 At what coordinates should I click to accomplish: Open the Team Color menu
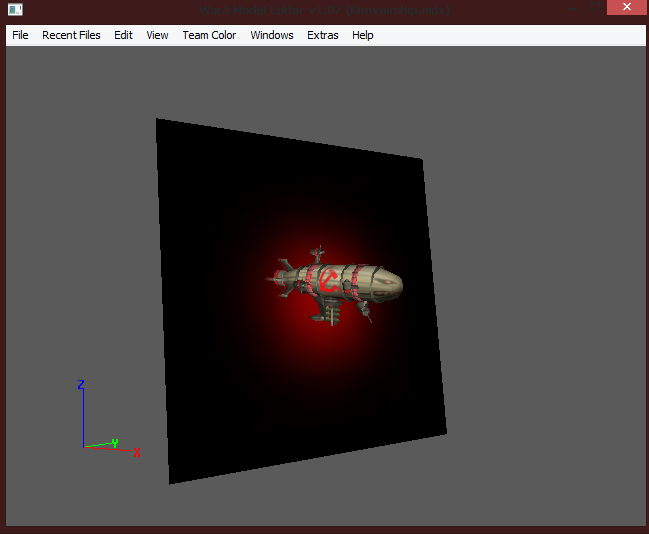click(209, 35)
